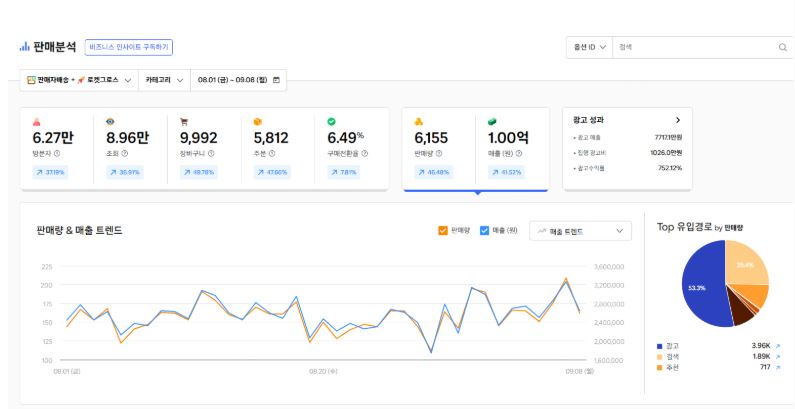Screen dimensions: 795x409
Task: Click the trend arrow next to 717
Action: [x=778, y=367]
